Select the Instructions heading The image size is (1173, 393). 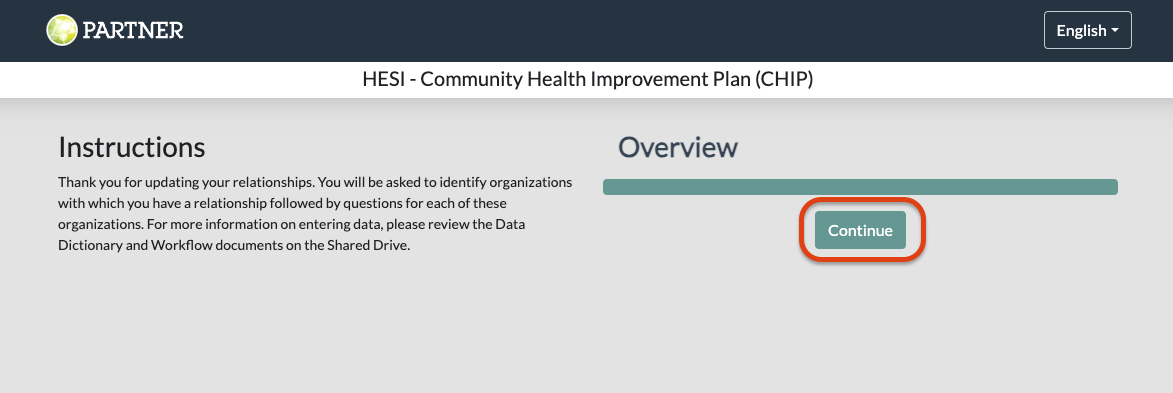(x=132, y=147)
